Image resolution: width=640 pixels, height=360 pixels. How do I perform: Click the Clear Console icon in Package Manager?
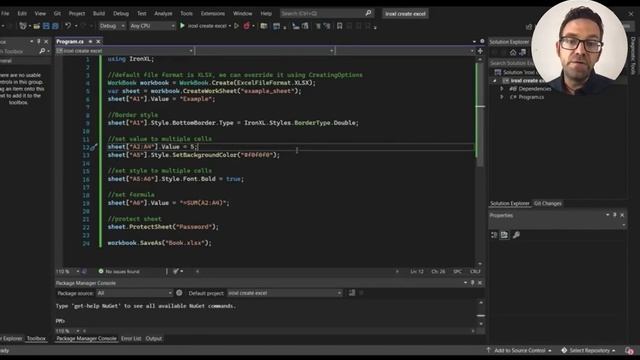(351, 293)
